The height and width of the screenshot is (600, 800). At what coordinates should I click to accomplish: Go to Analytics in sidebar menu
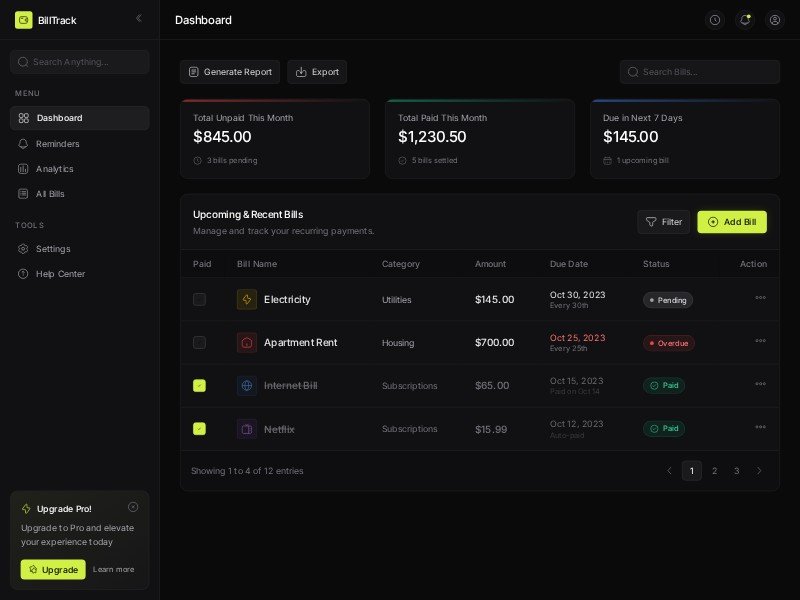coord(55,169)
